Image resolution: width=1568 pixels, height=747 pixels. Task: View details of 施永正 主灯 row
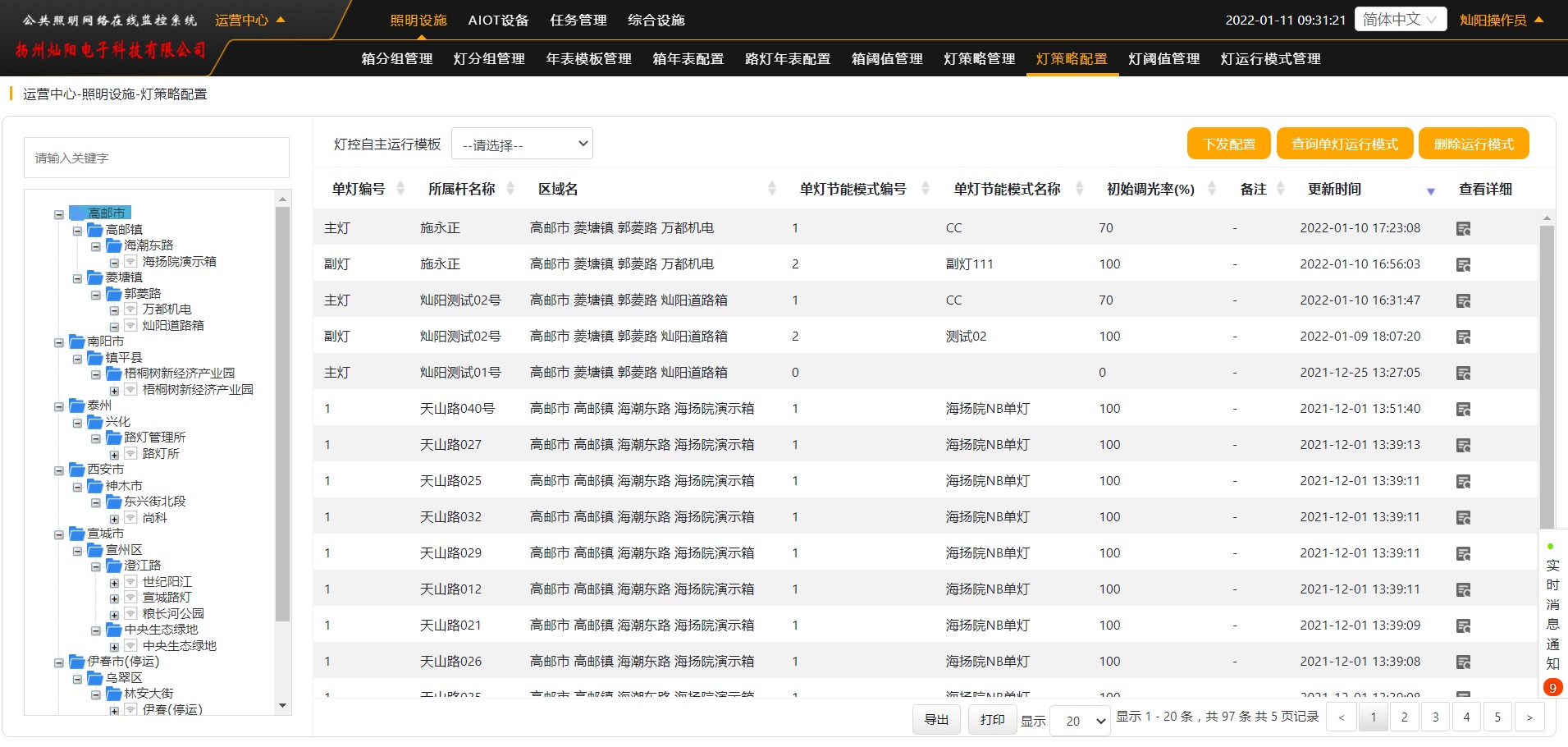[1463, 229]
